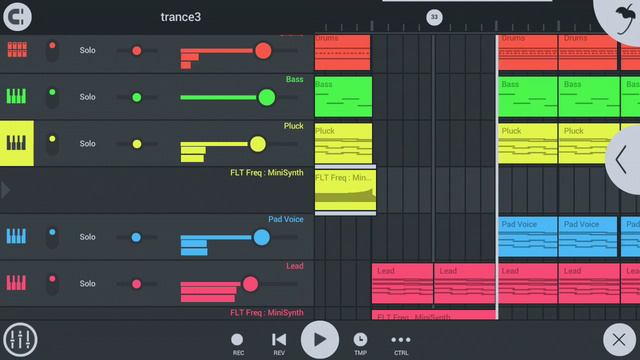Click Pluck volume slider handle
This screenshot has height=360, width=640.
258,144
